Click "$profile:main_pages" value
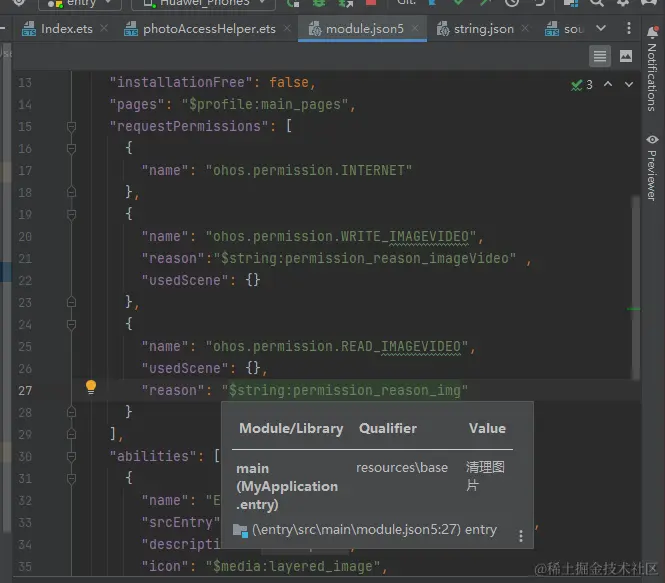665x583 pixels. point(265,105)
